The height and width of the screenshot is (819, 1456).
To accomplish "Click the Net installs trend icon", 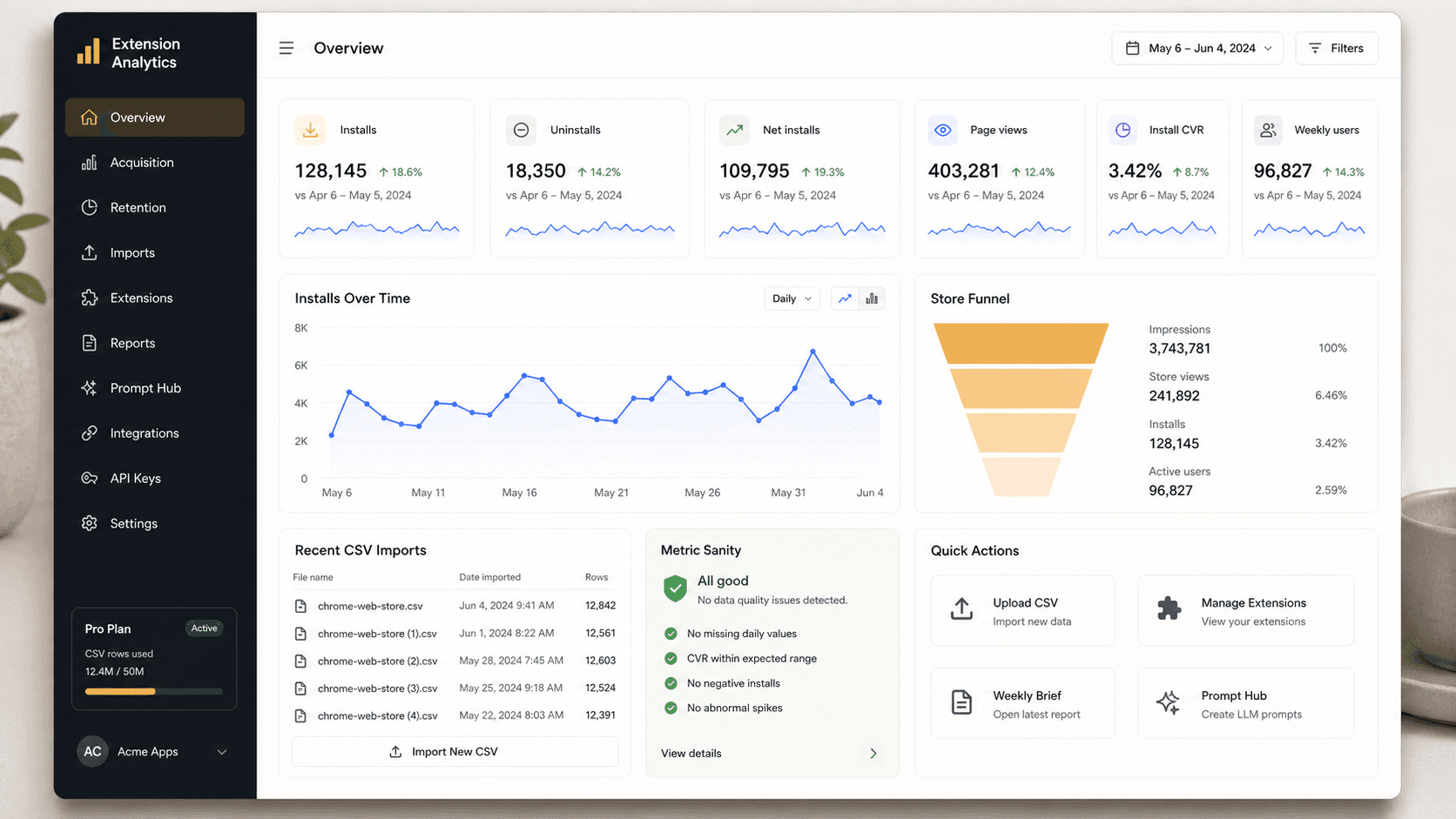I will pyautogui.click(x=735, y=130).
